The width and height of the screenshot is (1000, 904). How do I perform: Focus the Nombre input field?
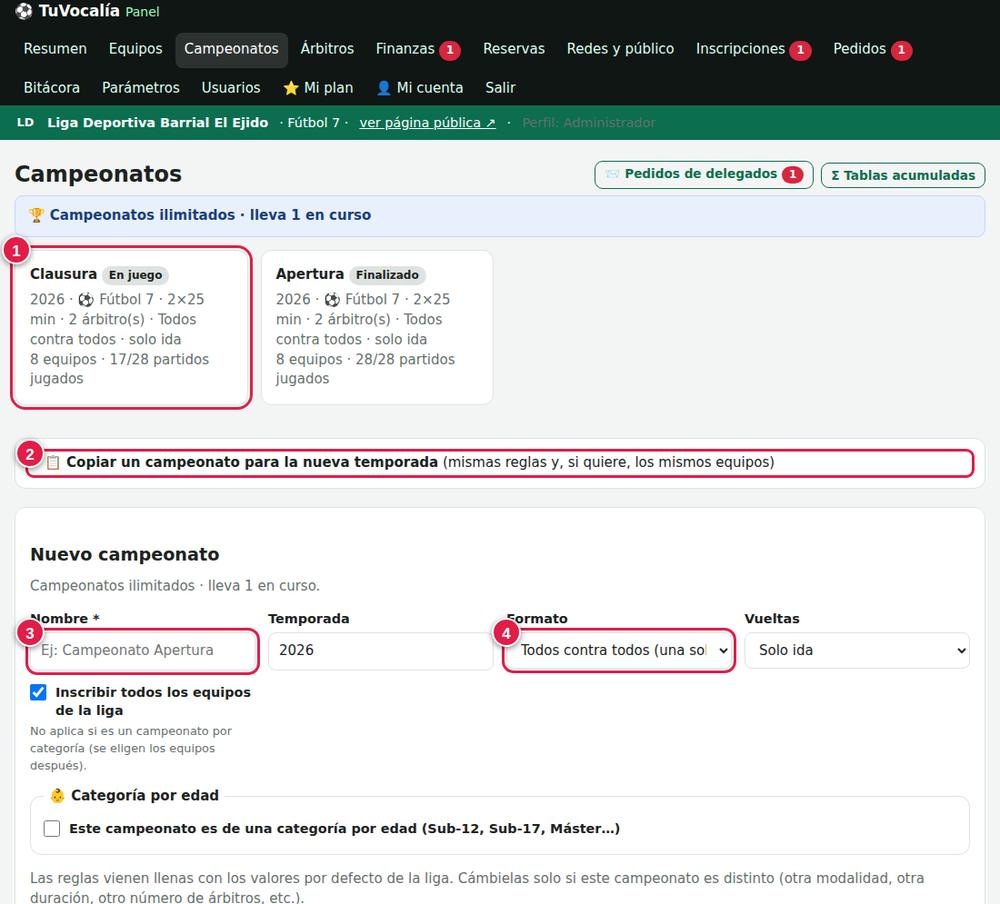[142, 650]
